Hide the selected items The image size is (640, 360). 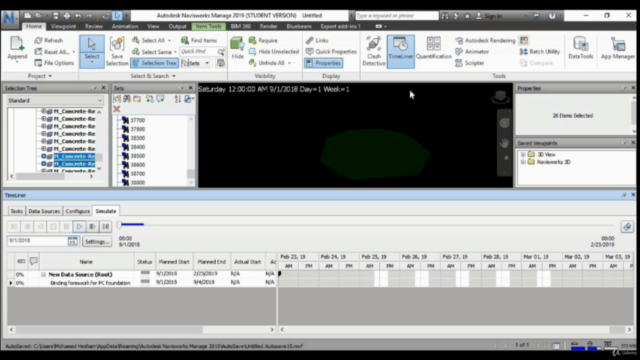(x=237, y=49)
